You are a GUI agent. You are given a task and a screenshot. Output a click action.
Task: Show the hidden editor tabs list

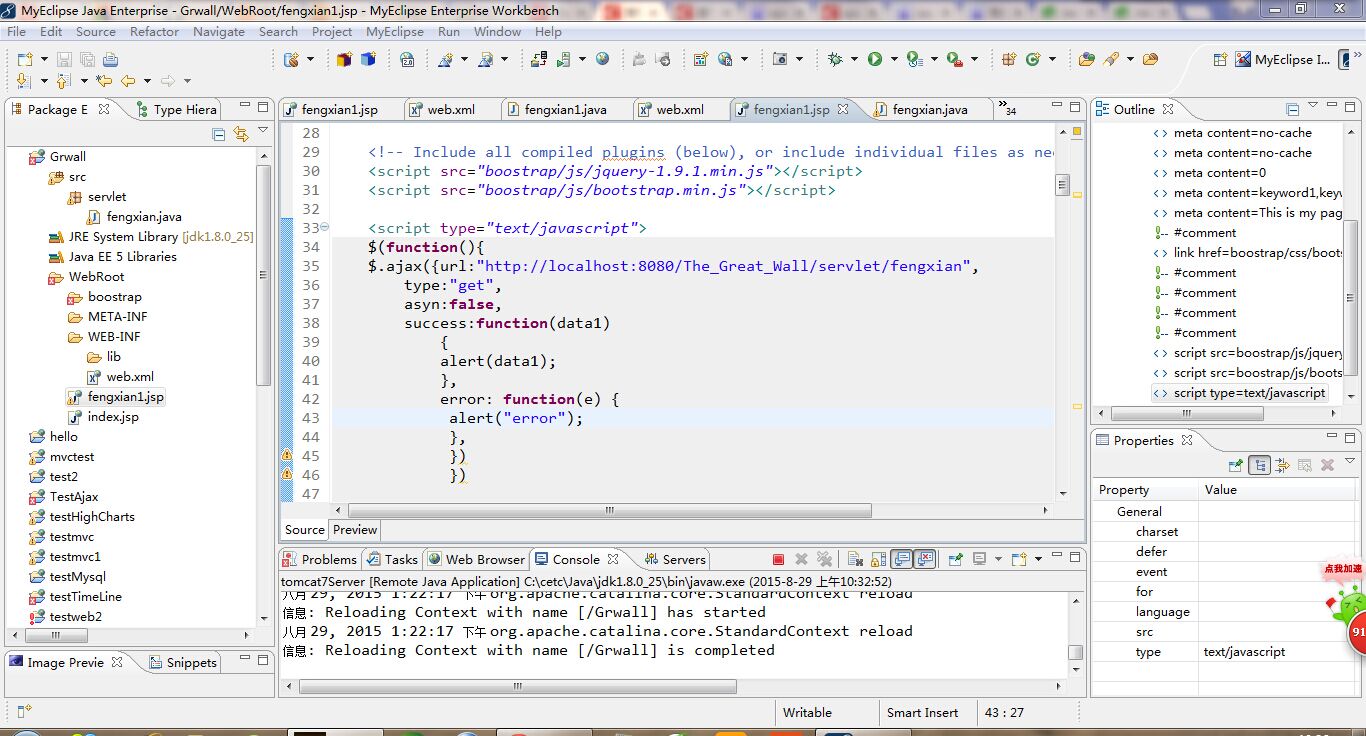[x=1007, y=109]
